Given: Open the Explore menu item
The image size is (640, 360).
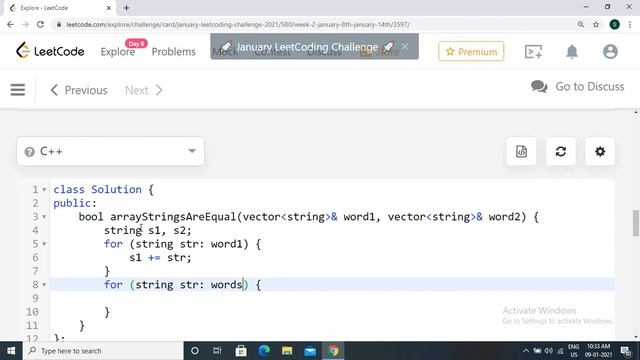Looking at the screenshot, I should coord(118,52).
